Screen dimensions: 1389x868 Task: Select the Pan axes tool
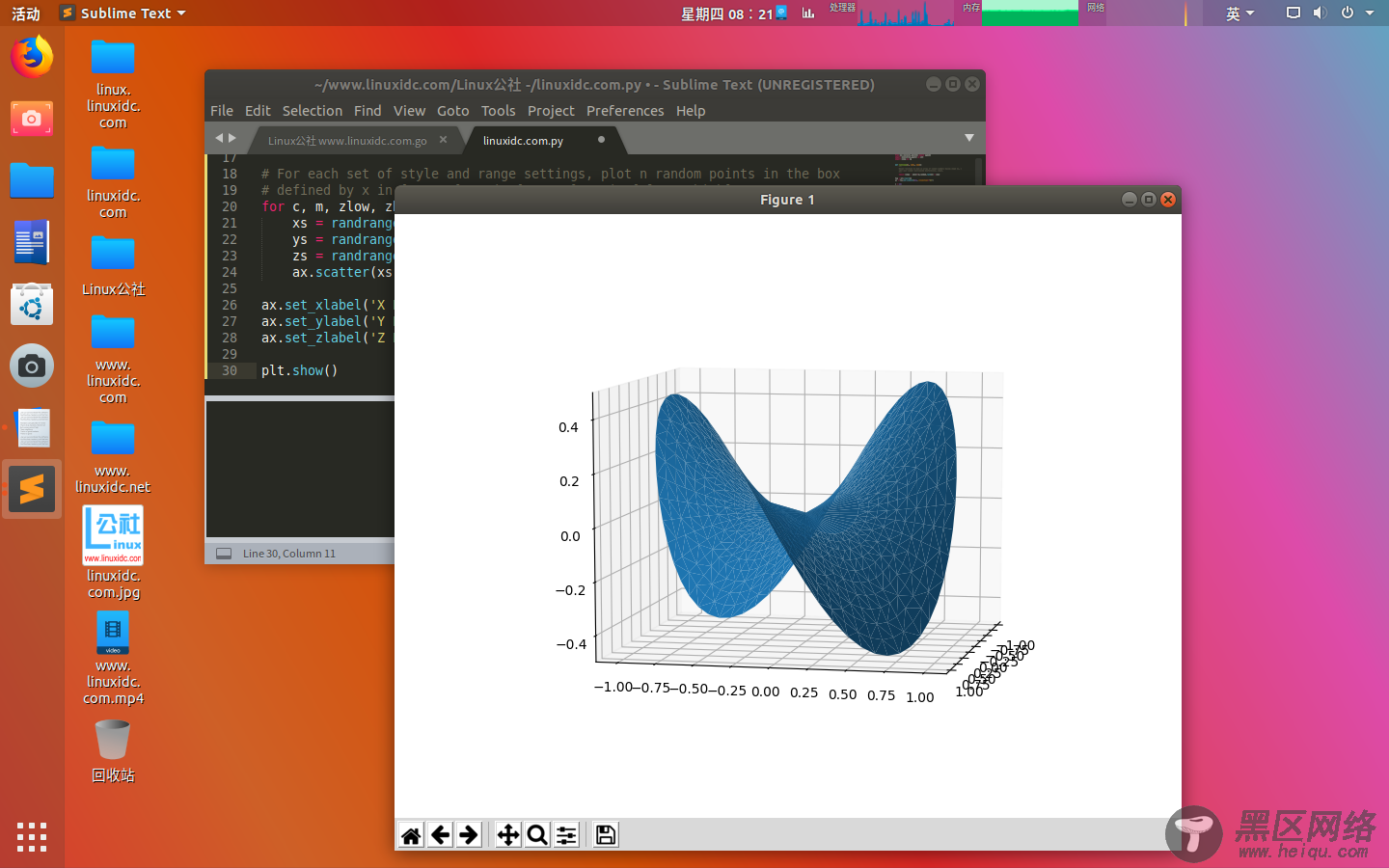point(508,835)
